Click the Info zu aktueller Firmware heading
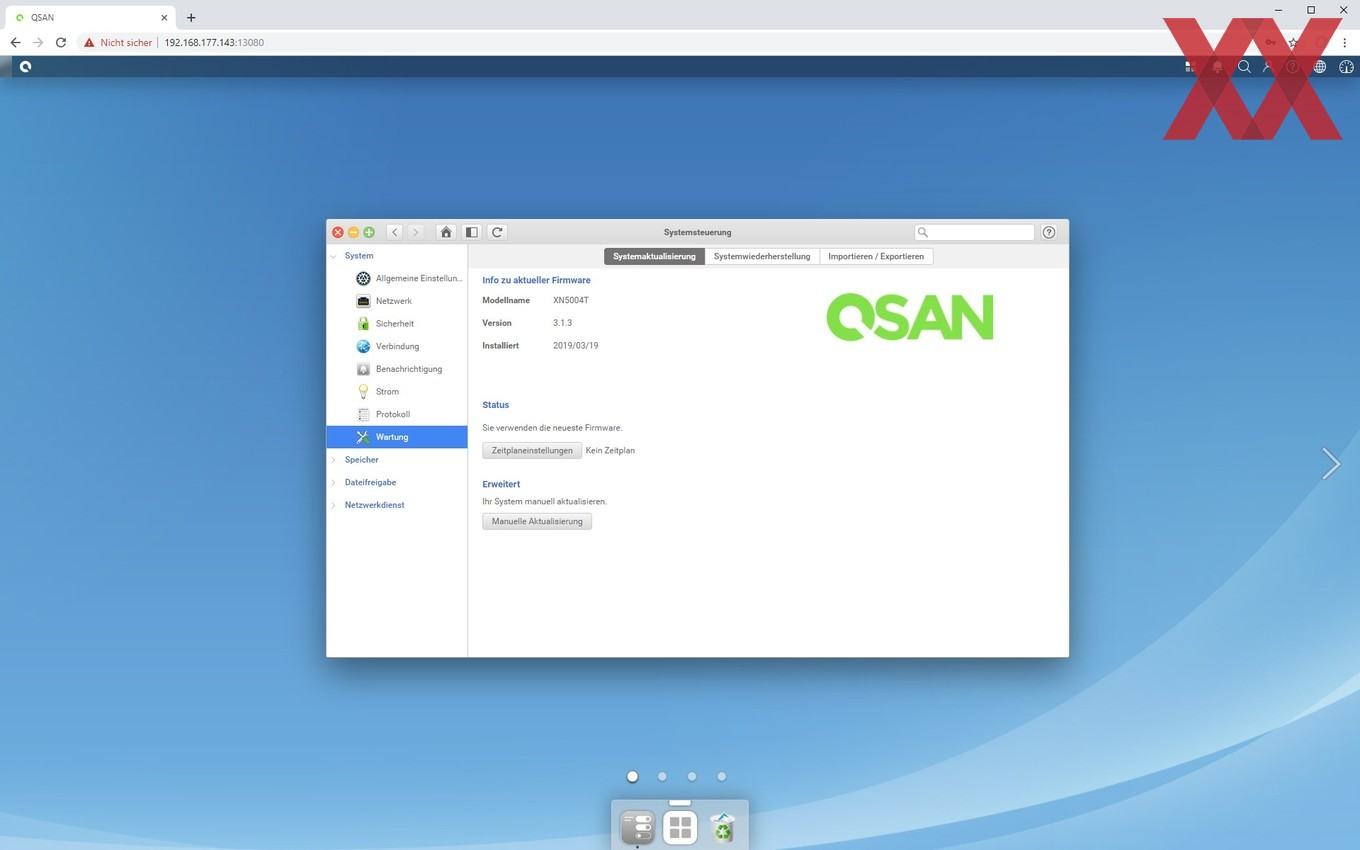Screen dimensions: 1360x850 tap(536, 280)
